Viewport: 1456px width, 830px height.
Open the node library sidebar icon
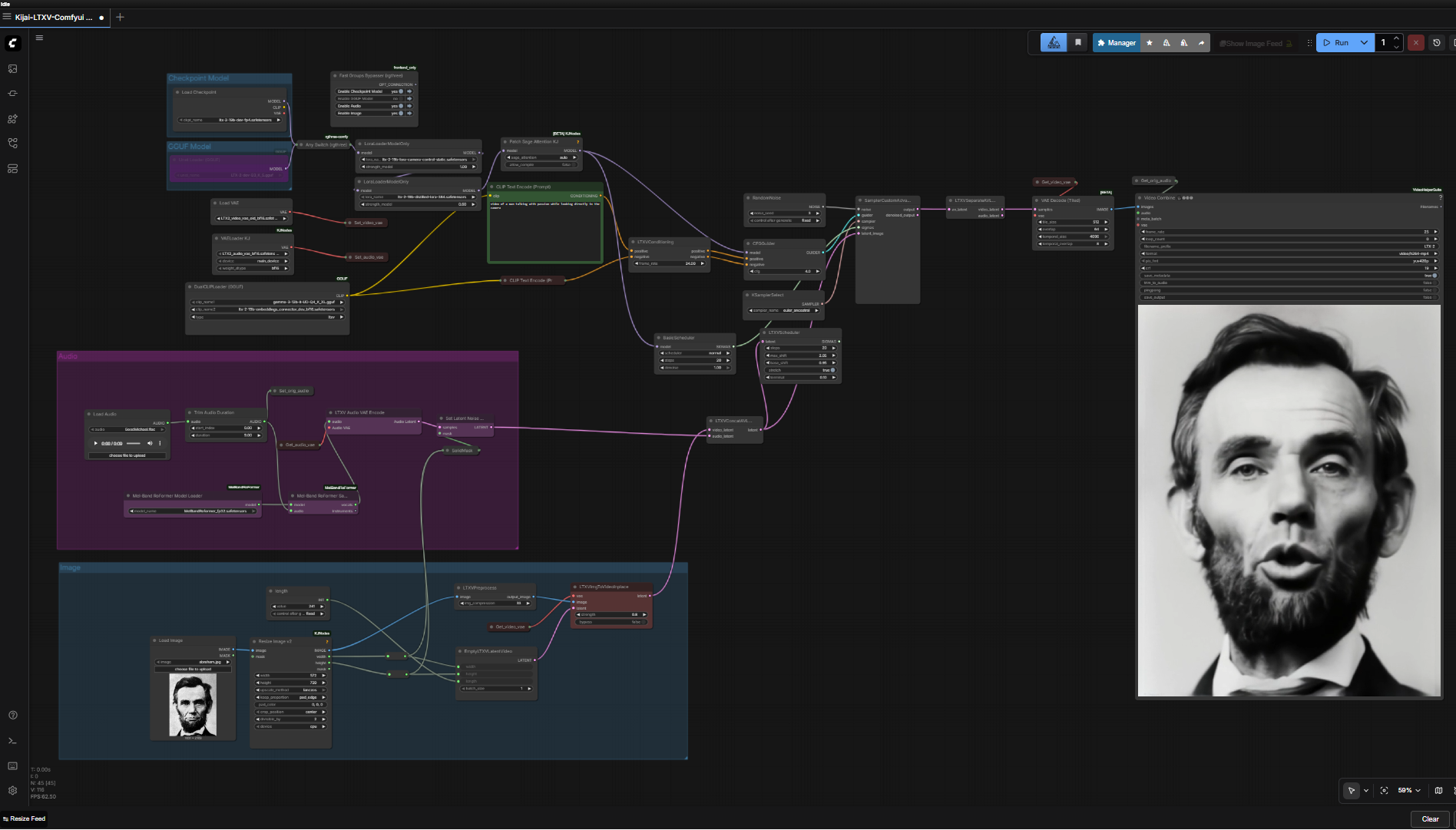point(13,94)
